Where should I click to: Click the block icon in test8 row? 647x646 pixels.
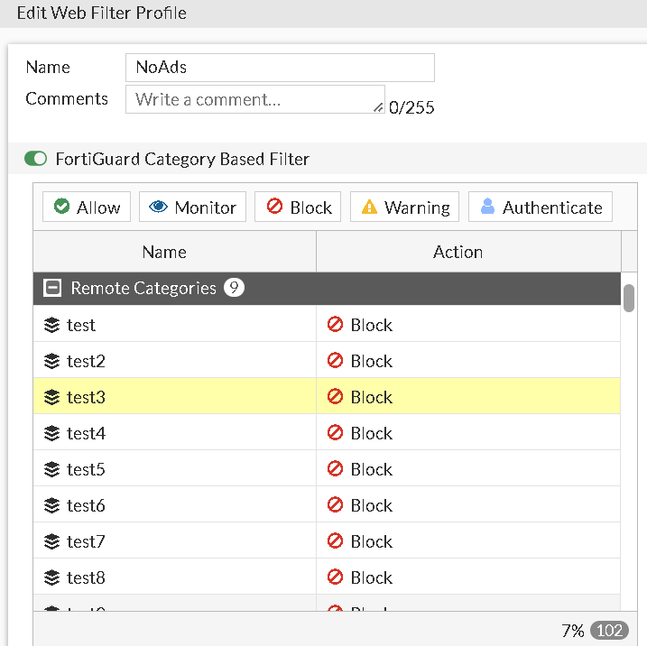click(x=335, y=577)
